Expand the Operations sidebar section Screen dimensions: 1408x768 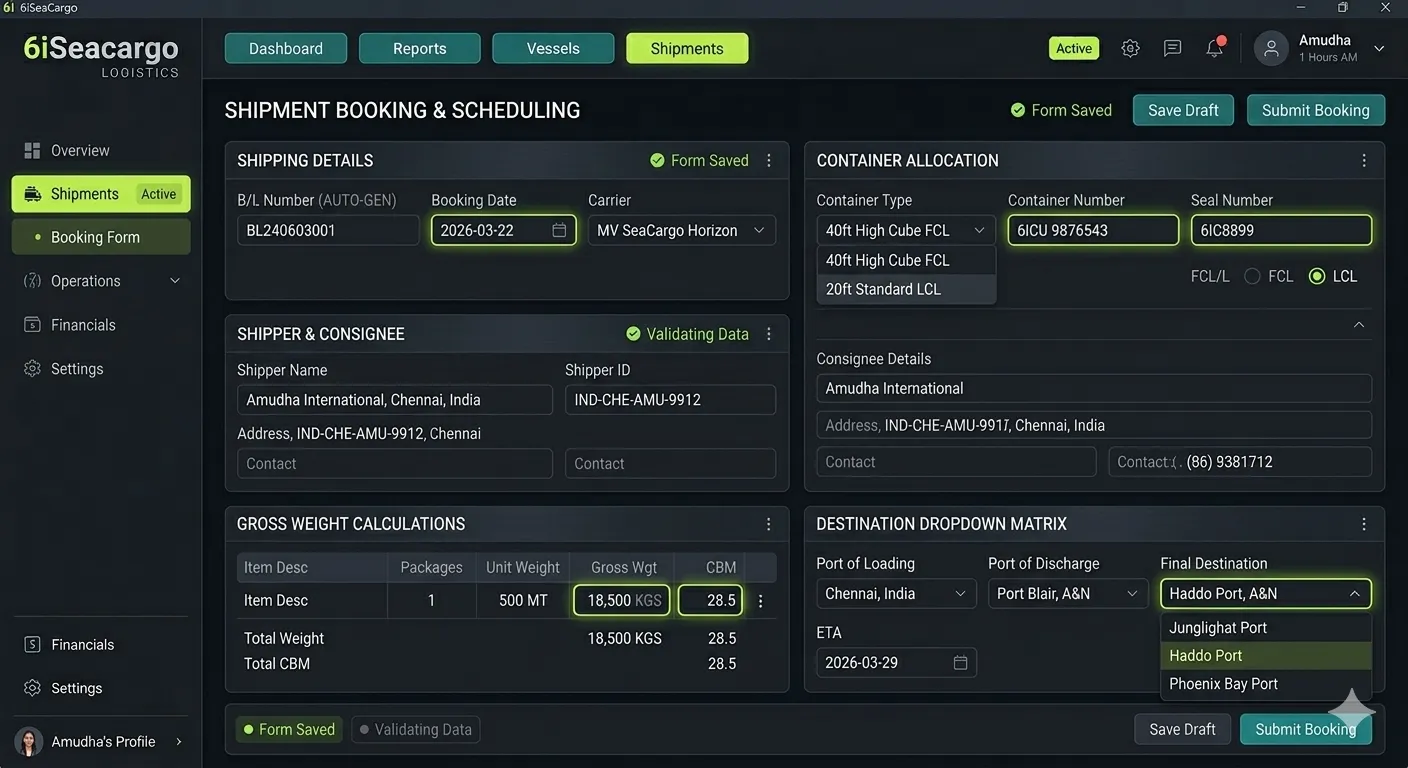[x=175, y=281]
